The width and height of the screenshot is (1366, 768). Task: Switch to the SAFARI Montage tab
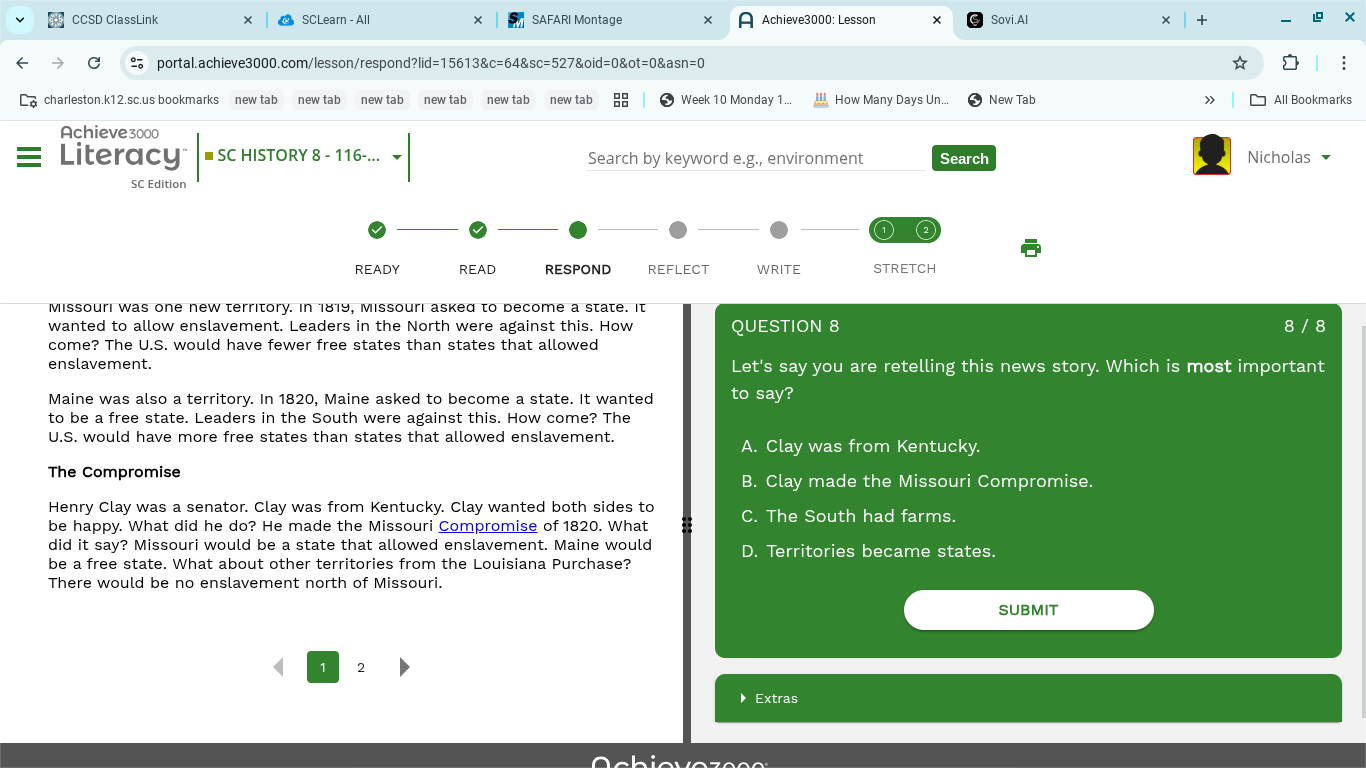click(576, 20)
